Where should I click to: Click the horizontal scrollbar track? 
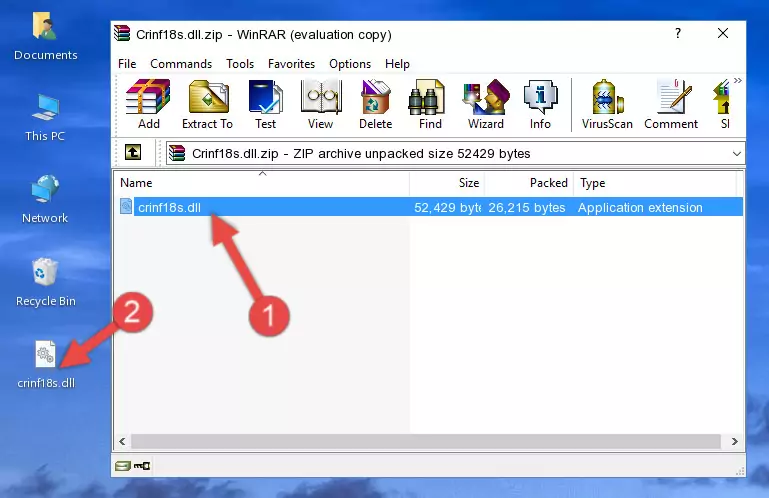click(x=425, y=441)
